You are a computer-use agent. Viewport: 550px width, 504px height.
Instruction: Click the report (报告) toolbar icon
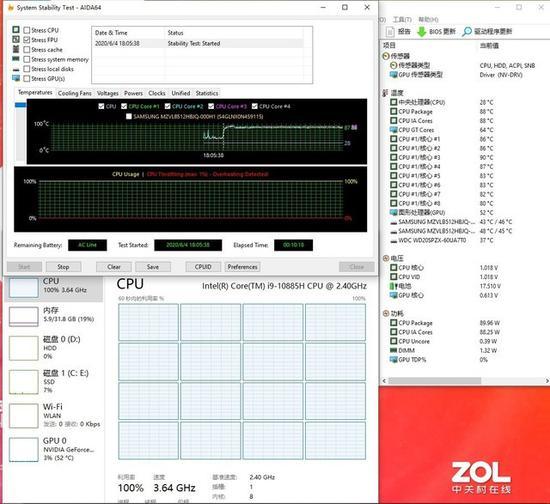click(x=390, y=32)
